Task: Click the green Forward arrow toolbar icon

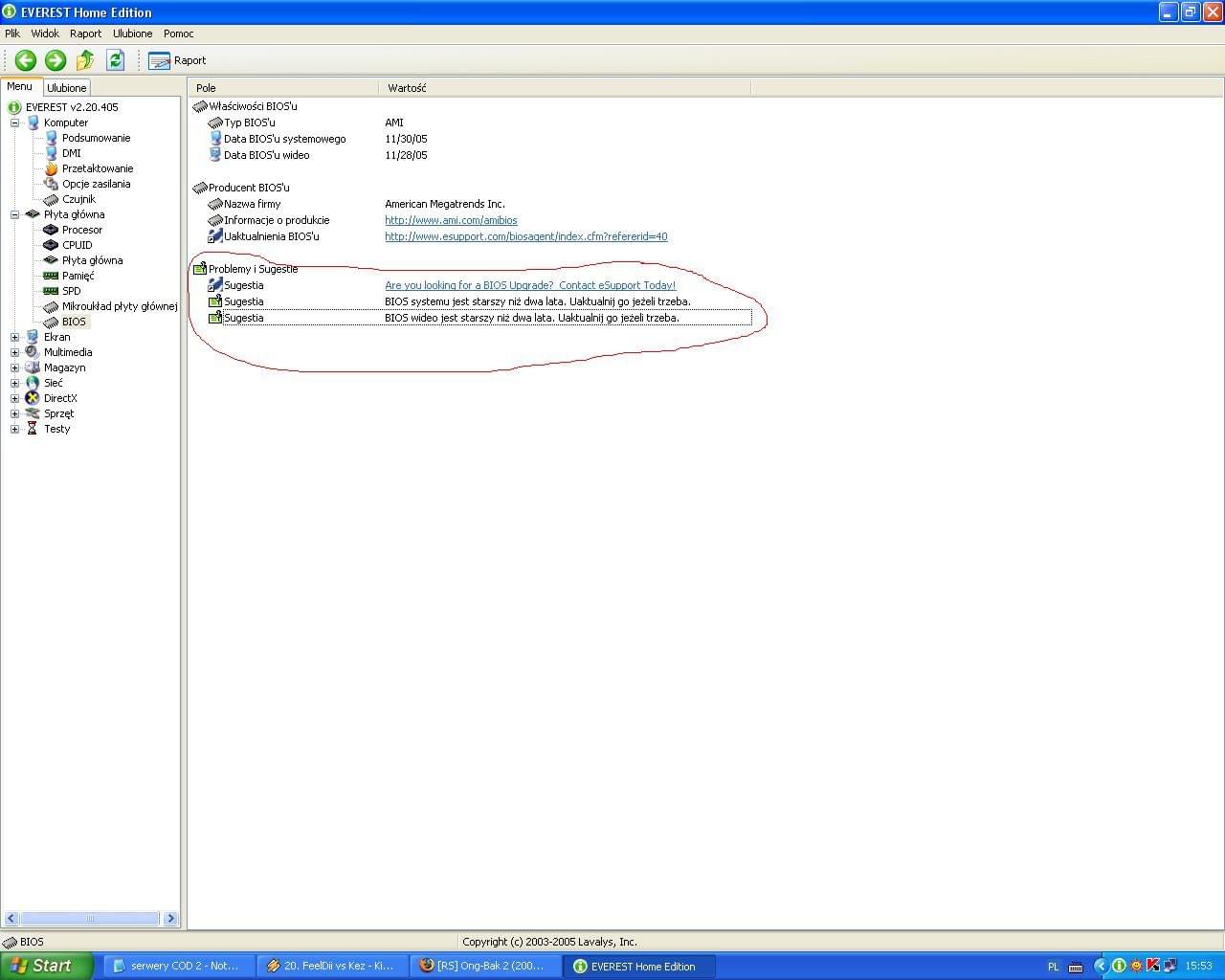Action: tap(56, 60)
